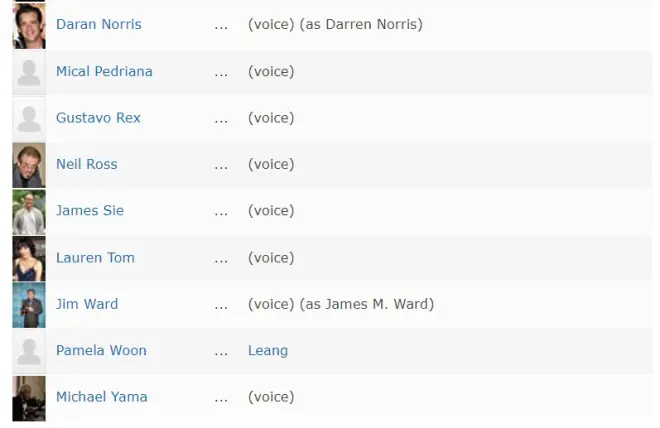Visit Michael Yama's page link

102,396
